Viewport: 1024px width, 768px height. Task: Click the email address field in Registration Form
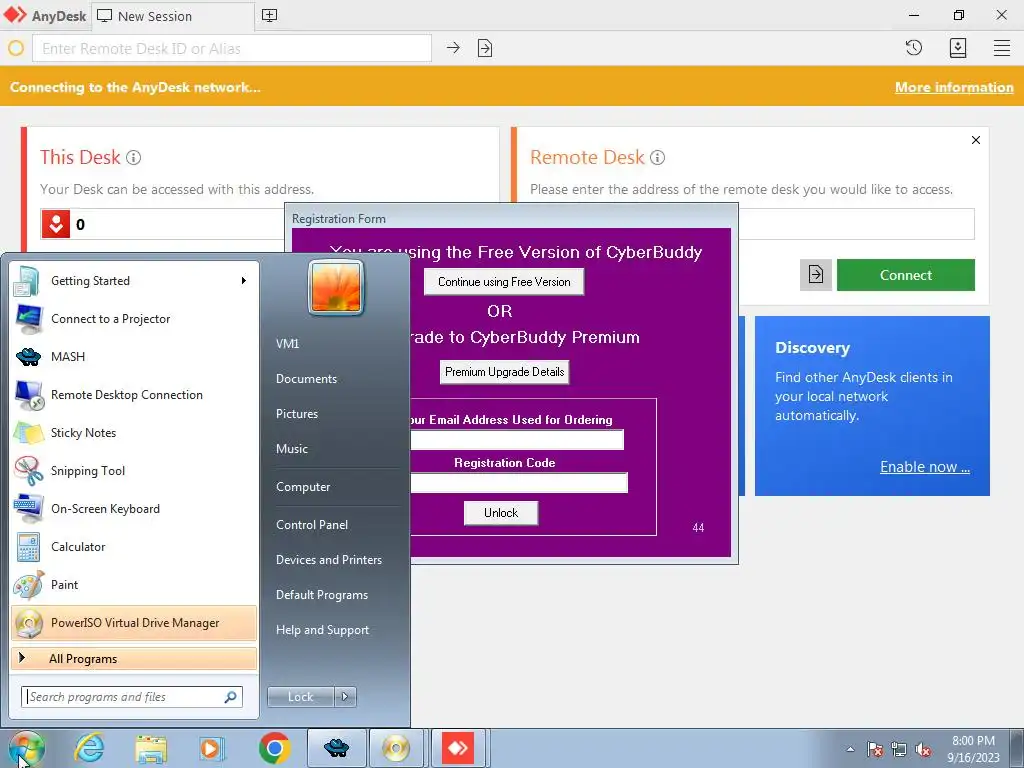tap(517, 440)
